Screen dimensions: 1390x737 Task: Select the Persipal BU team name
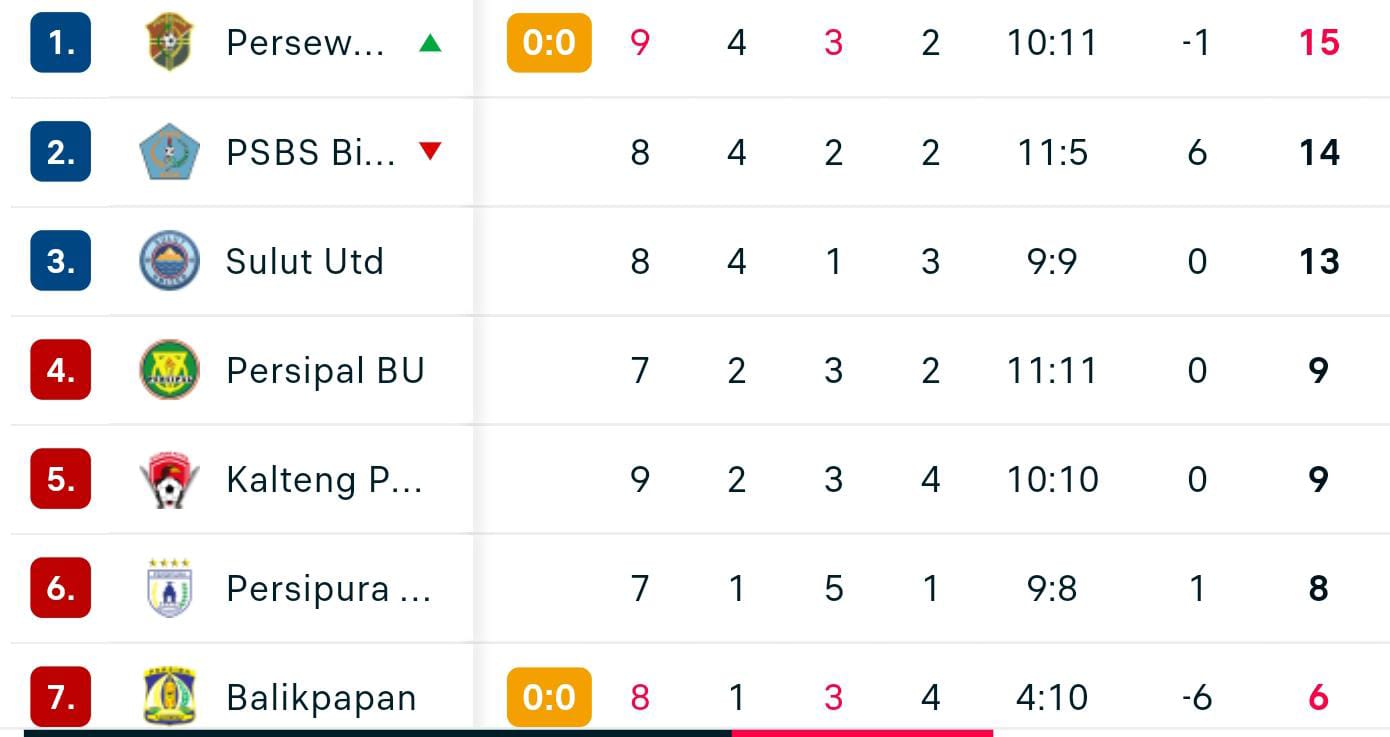point(325,370)
